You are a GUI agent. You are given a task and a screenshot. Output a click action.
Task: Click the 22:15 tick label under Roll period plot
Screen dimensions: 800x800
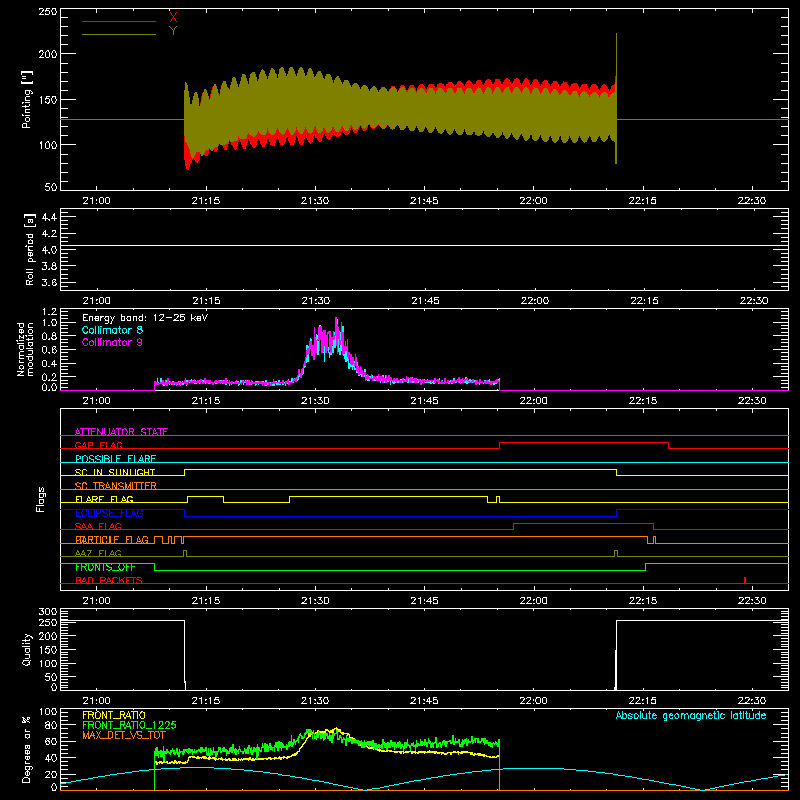click(x=644, y=301)
